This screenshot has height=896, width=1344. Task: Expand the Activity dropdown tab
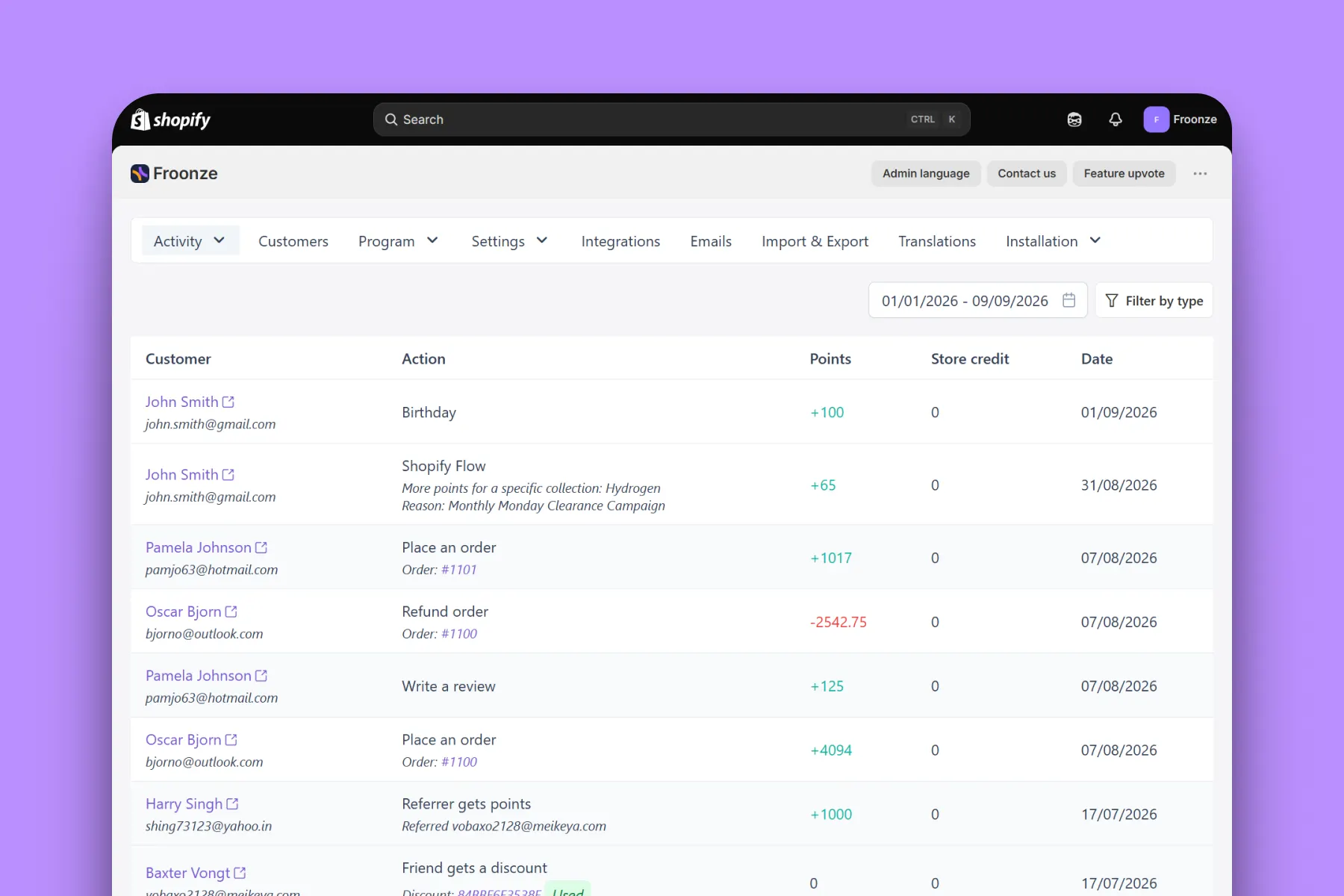[190, 240]
